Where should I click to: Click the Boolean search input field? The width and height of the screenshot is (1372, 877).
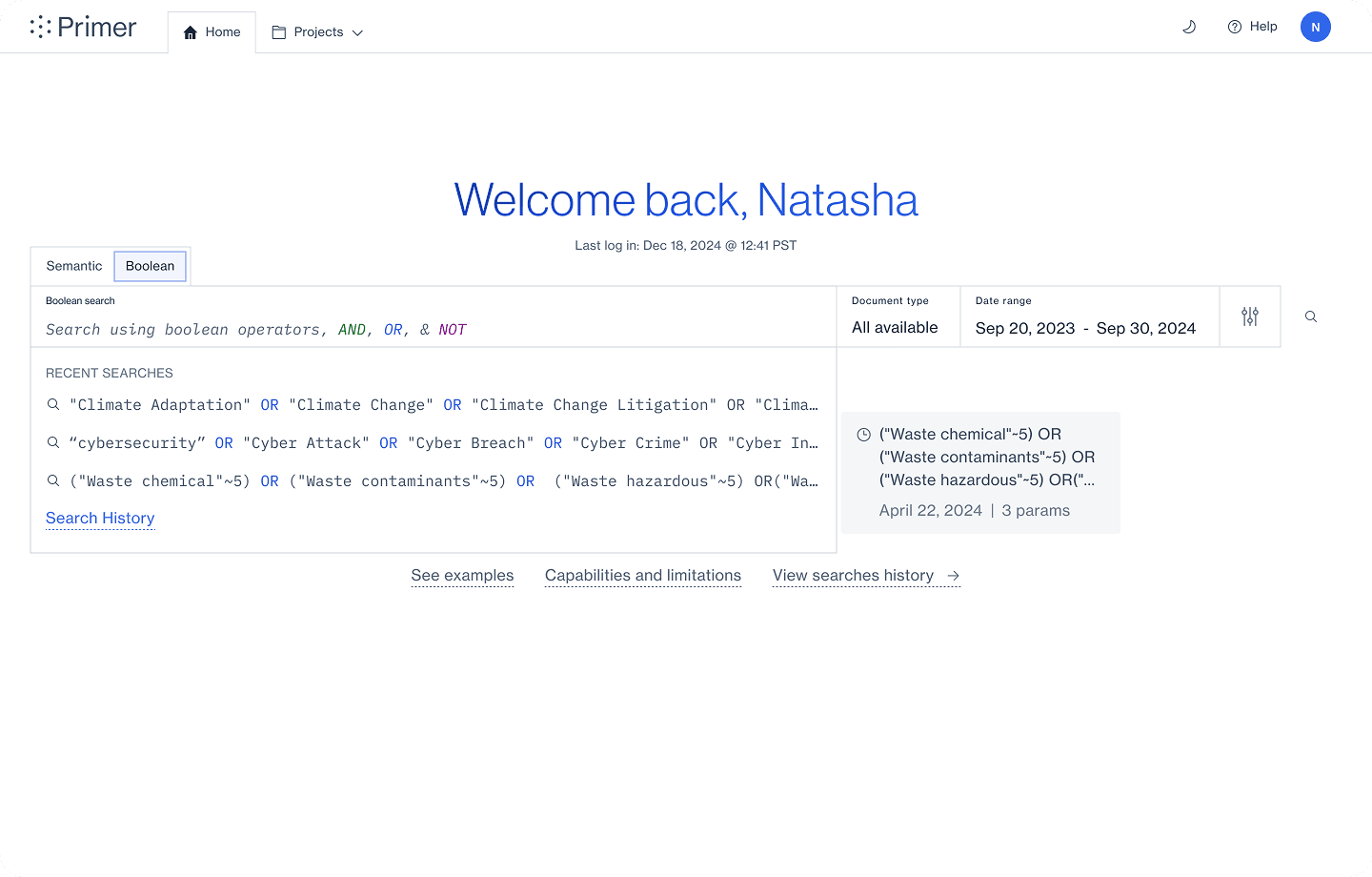click(x=434, y=317)
